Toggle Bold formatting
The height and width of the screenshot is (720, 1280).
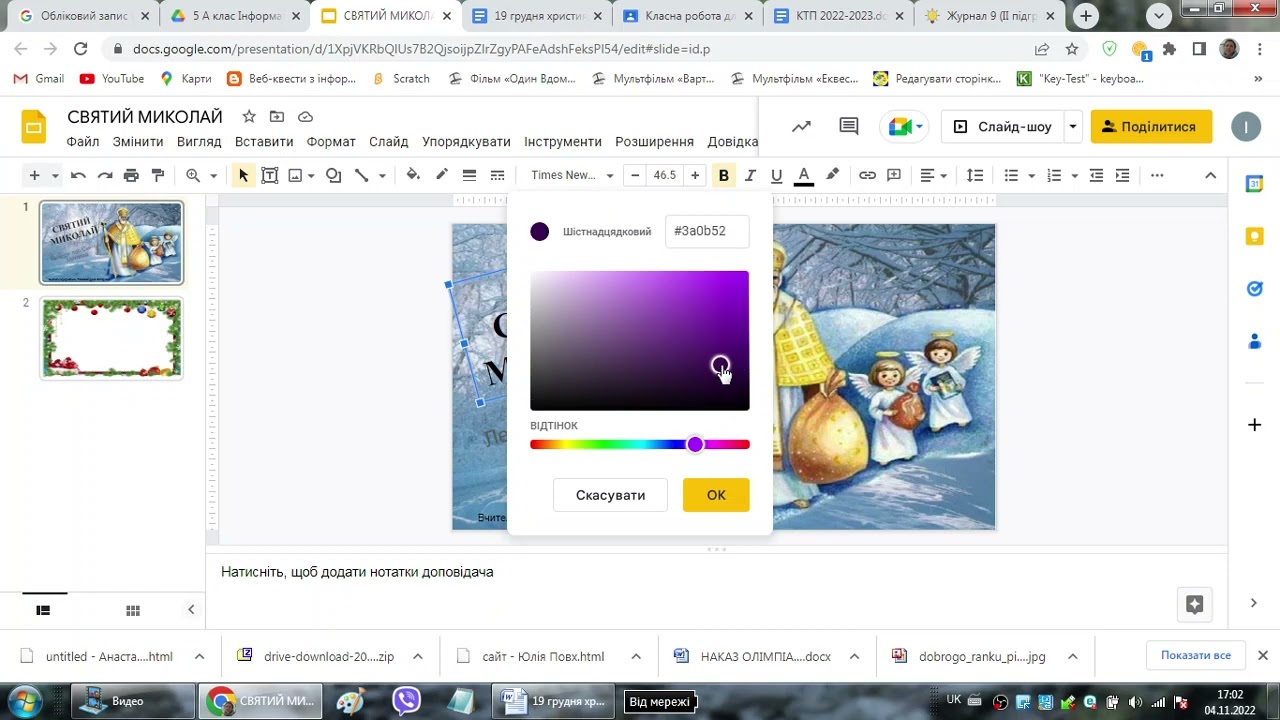[724, 175]
